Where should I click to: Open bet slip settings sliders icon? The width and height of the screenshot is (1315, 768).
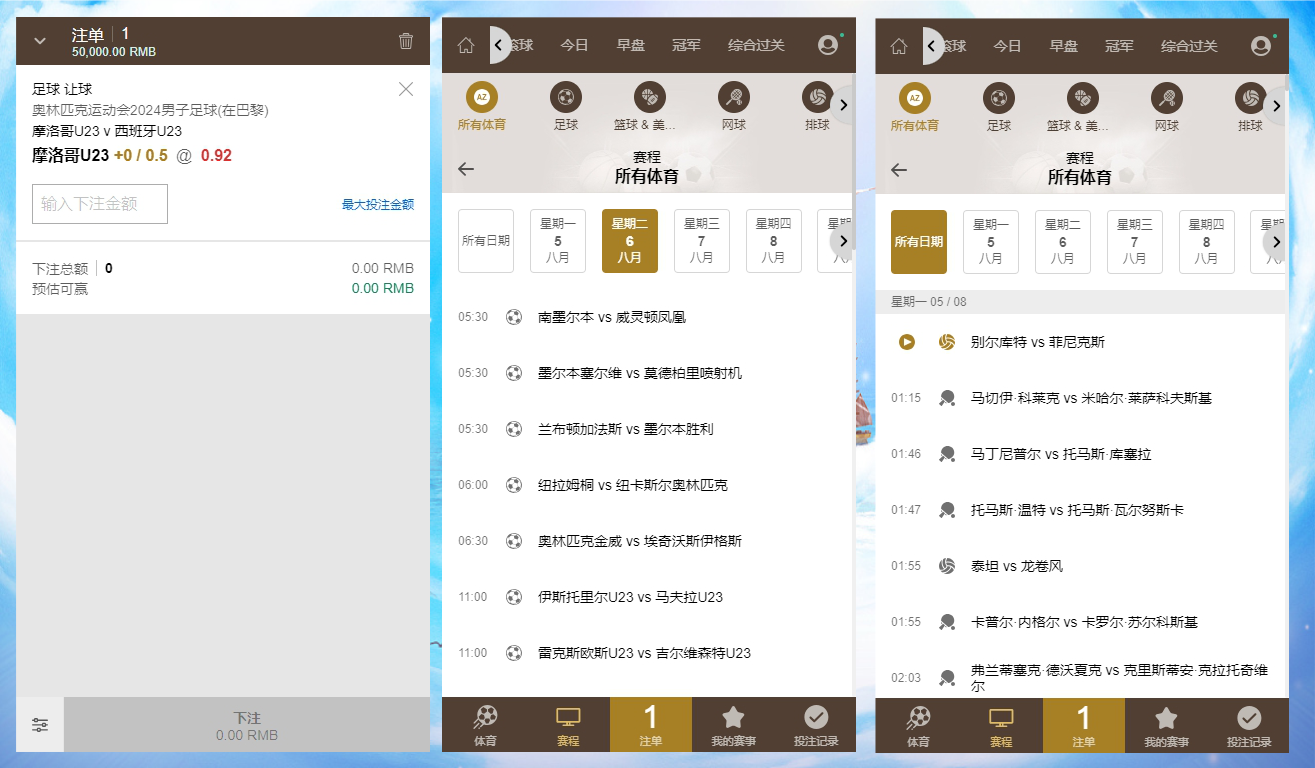click(40, 725)
